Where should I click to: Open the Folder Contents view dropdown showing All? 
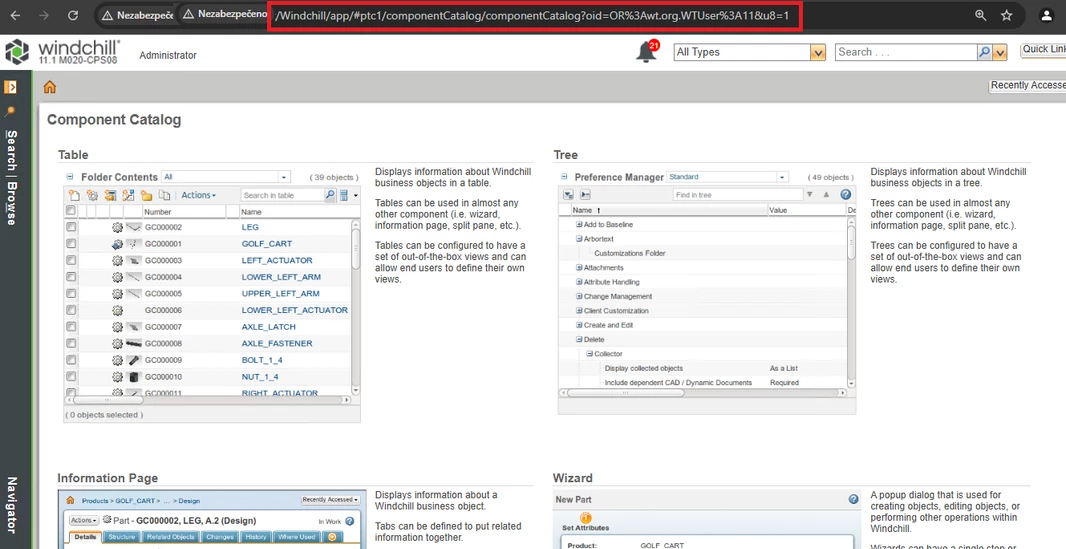285,177
